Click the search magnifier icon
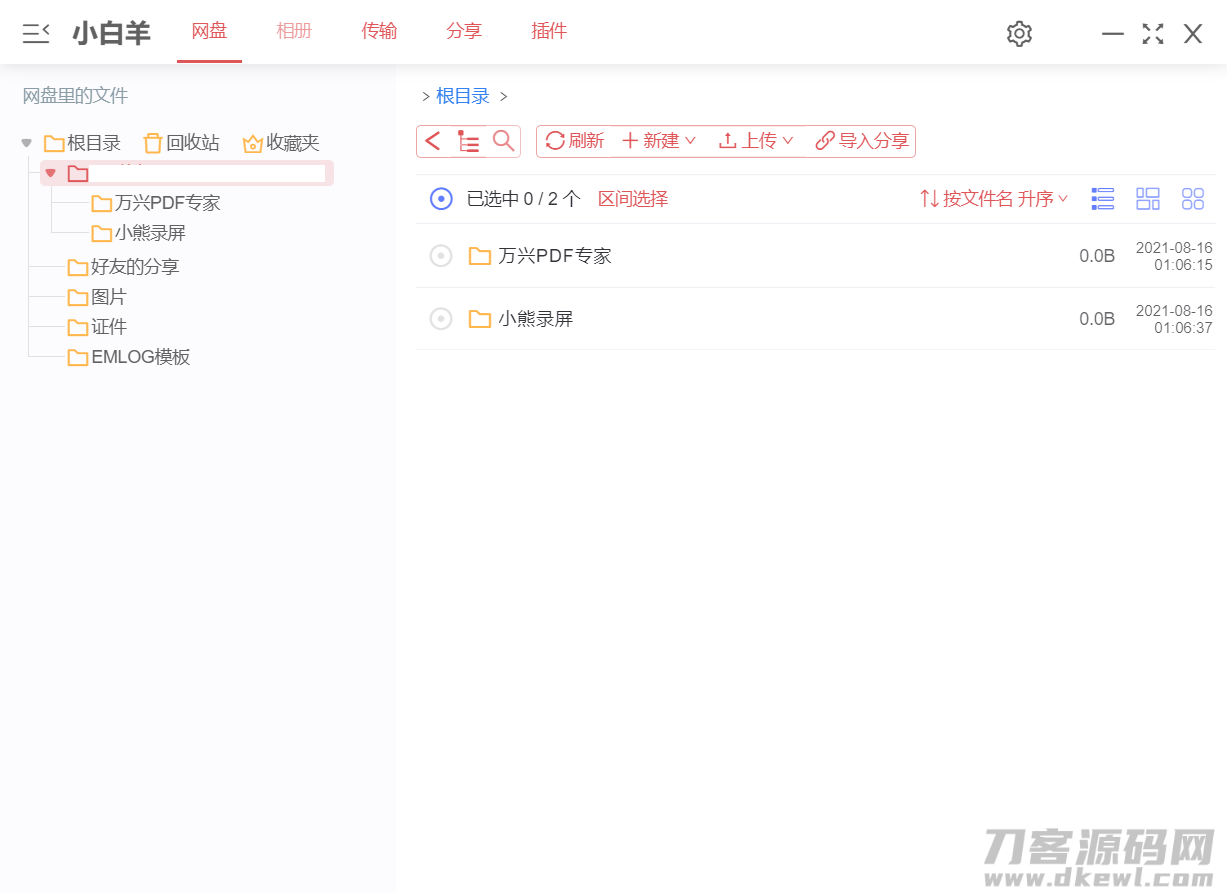The height and width of the screenshot is (893, 1227). [x=503, y=140]
